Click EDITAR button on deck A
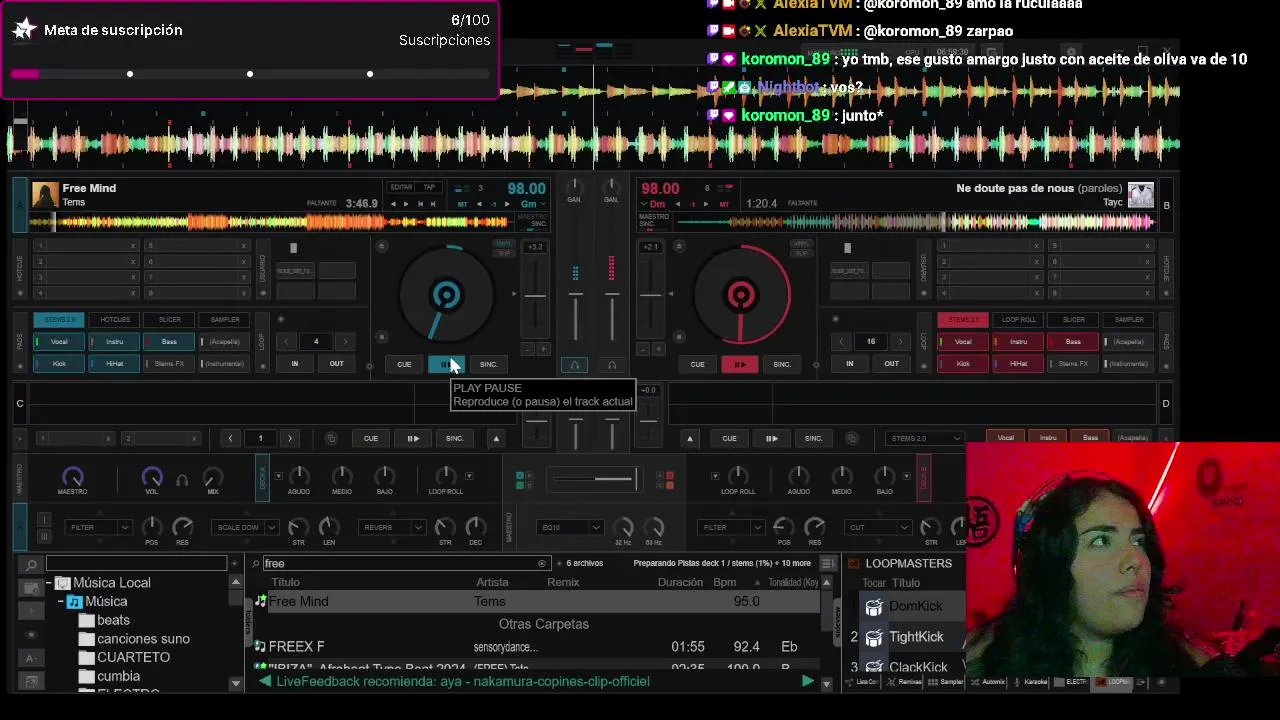Viewport: 1280px width, 720px height. tap(401, 187)
